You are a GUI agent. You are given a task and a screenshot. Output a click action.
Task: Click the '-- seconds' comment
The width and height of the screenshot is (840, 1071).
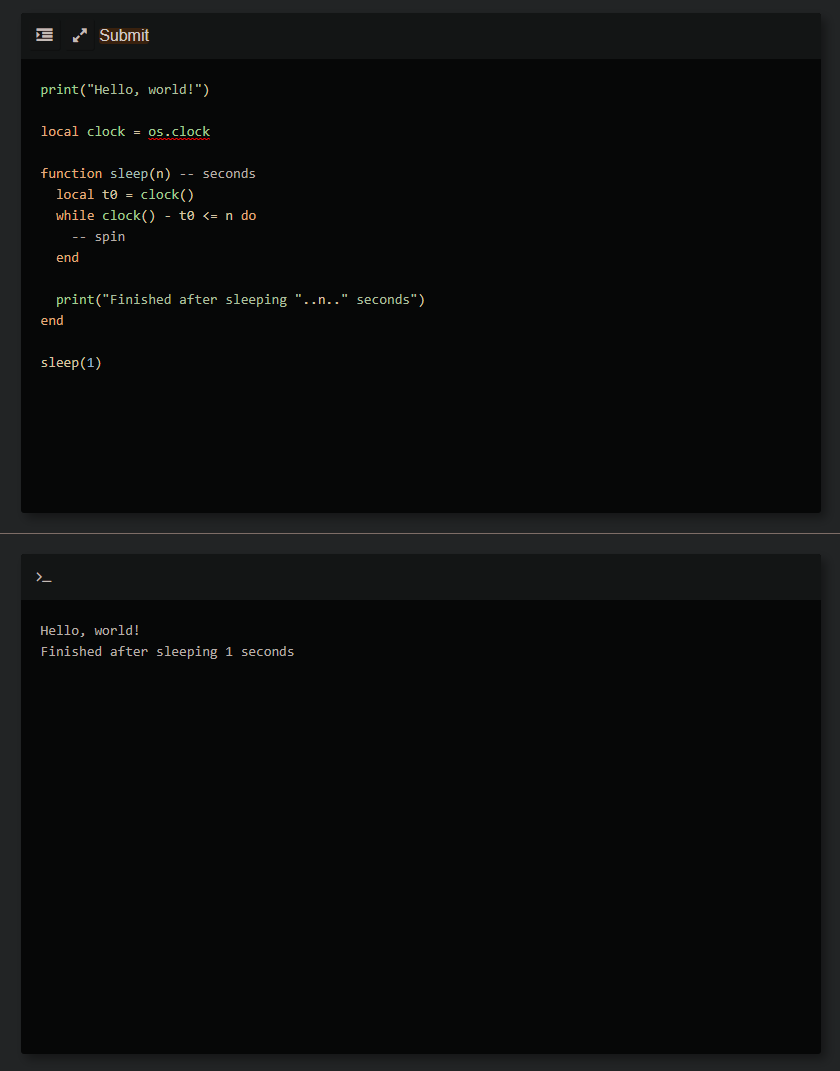coord(218,173)
